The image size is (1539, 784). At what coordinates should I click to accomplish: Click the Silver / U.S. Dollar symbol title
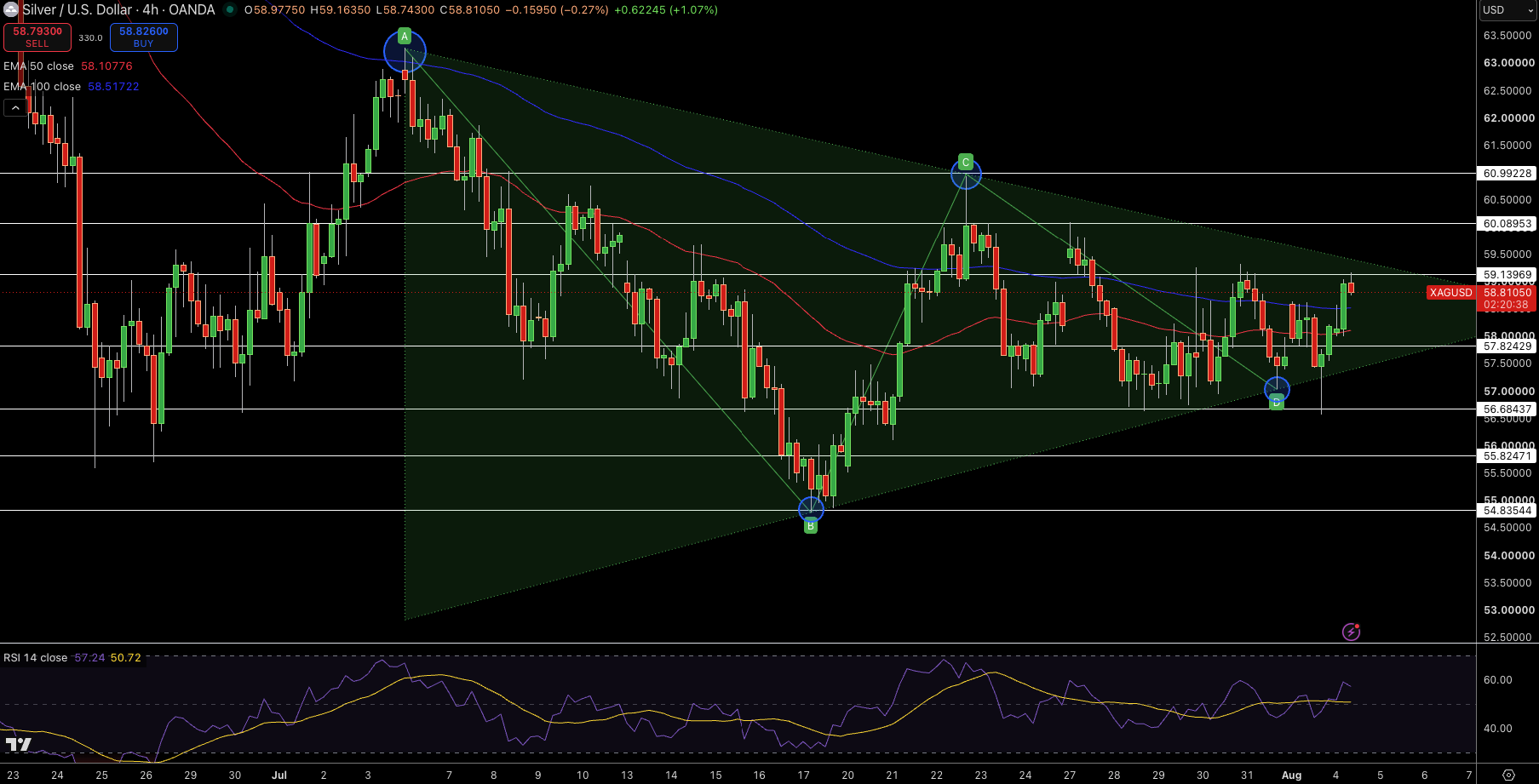point(77,10)
